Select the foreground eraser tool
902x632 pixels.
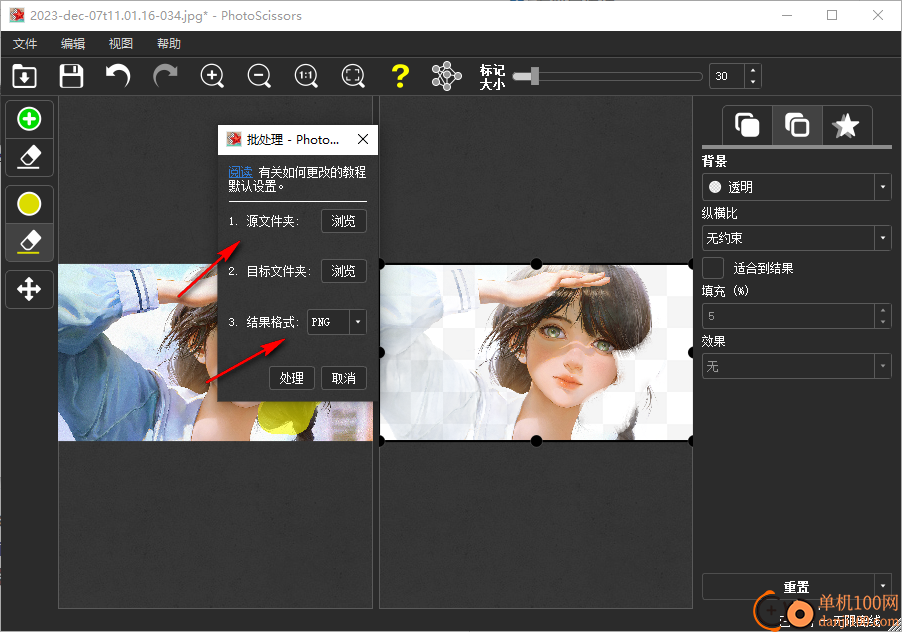29,157
